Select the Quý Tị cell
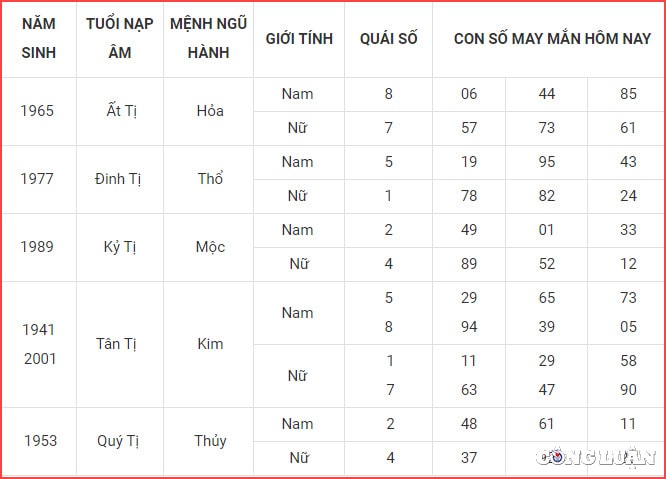The width and height of the screenshot is (666, 479). coord(118,441)
